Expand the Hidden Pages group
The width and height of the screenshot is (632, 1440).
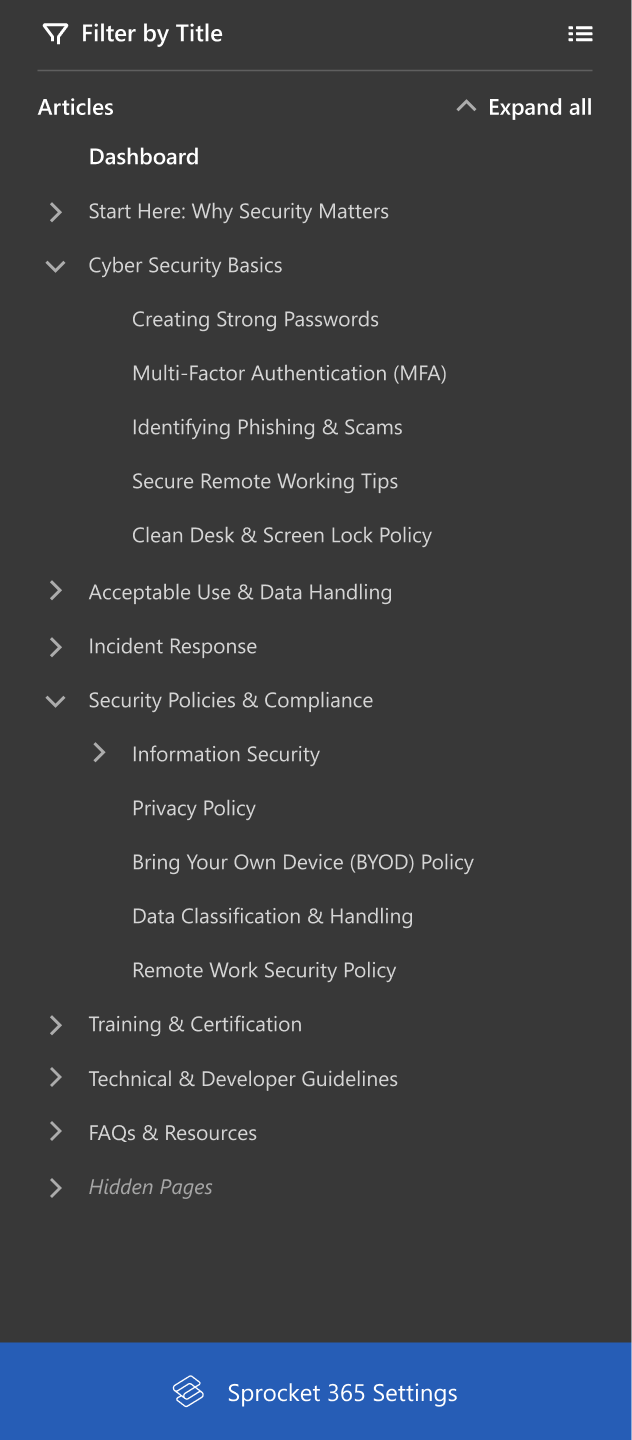pyautogui.click(x=56, y=1187)
